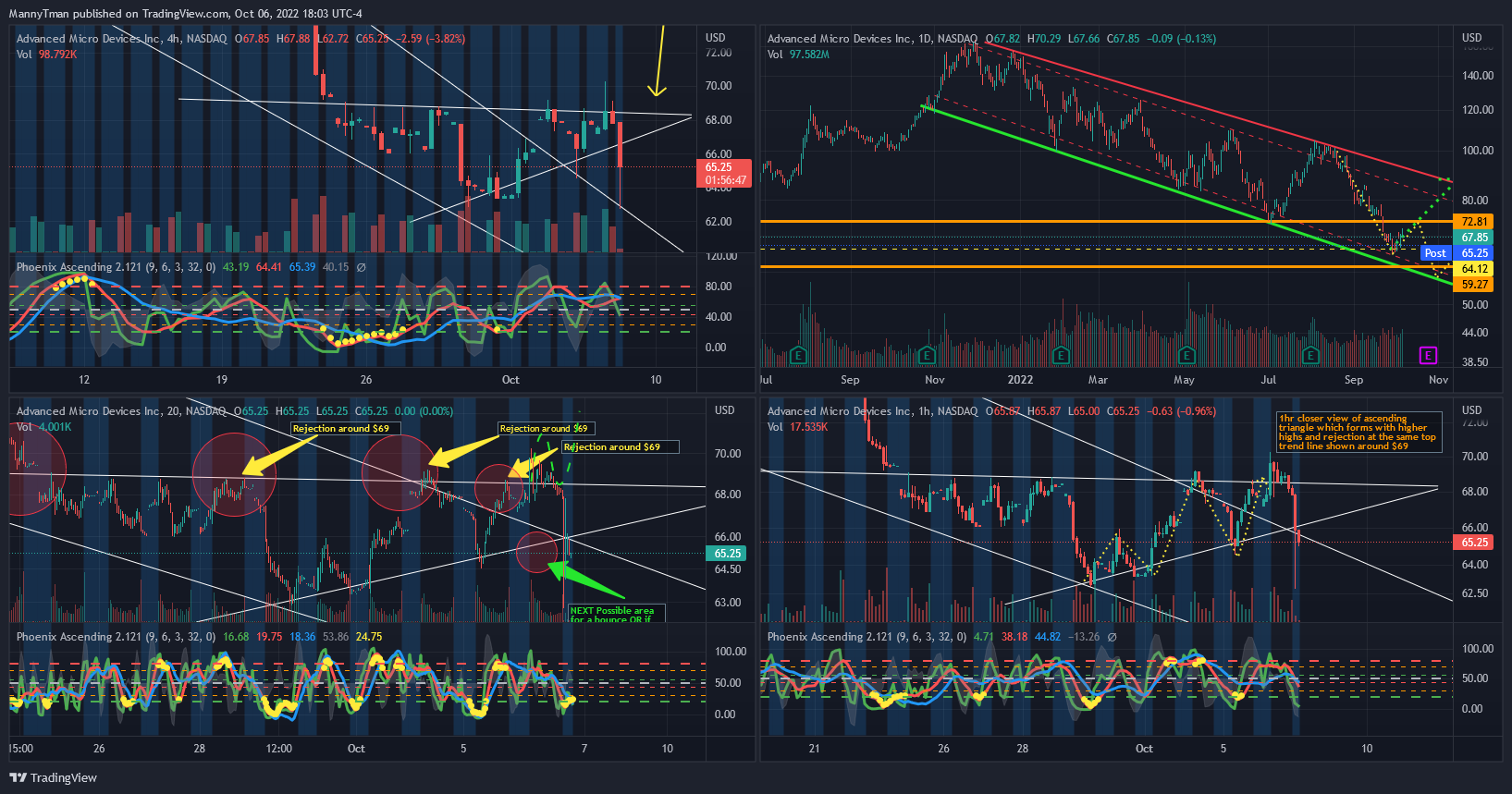Click the TradingView logo at bottom left

53,777
